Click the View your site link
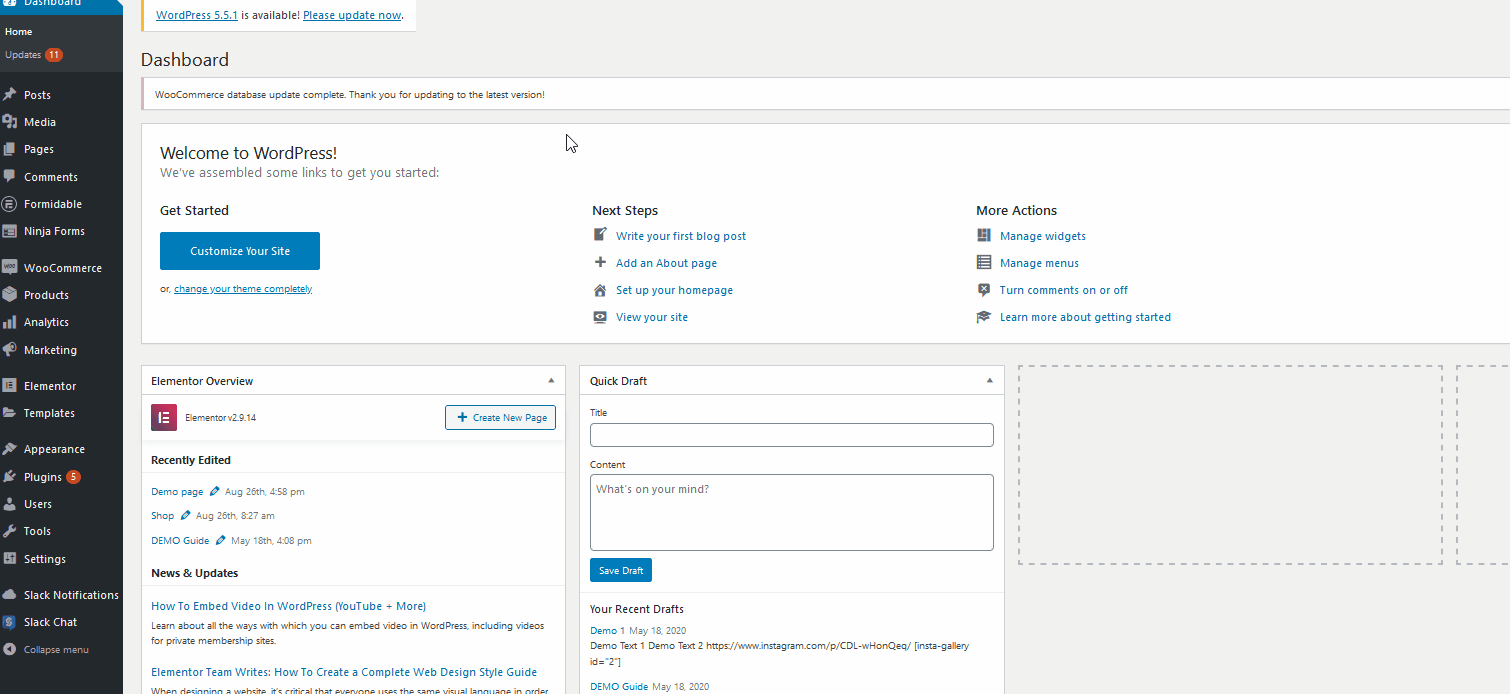The height and width of the screenshot is (694, 1510). [x=652, y=317]
